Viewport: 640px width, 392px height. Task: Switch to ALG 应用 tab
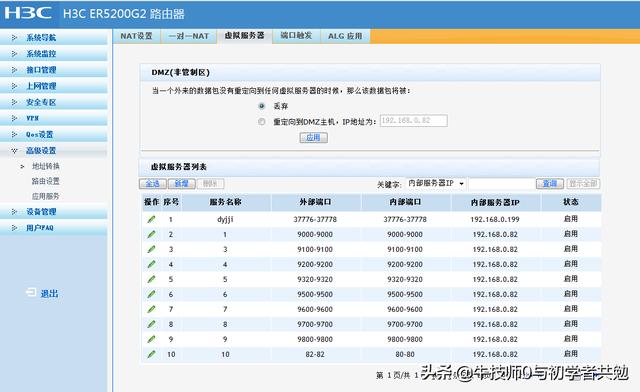point(345,36)
